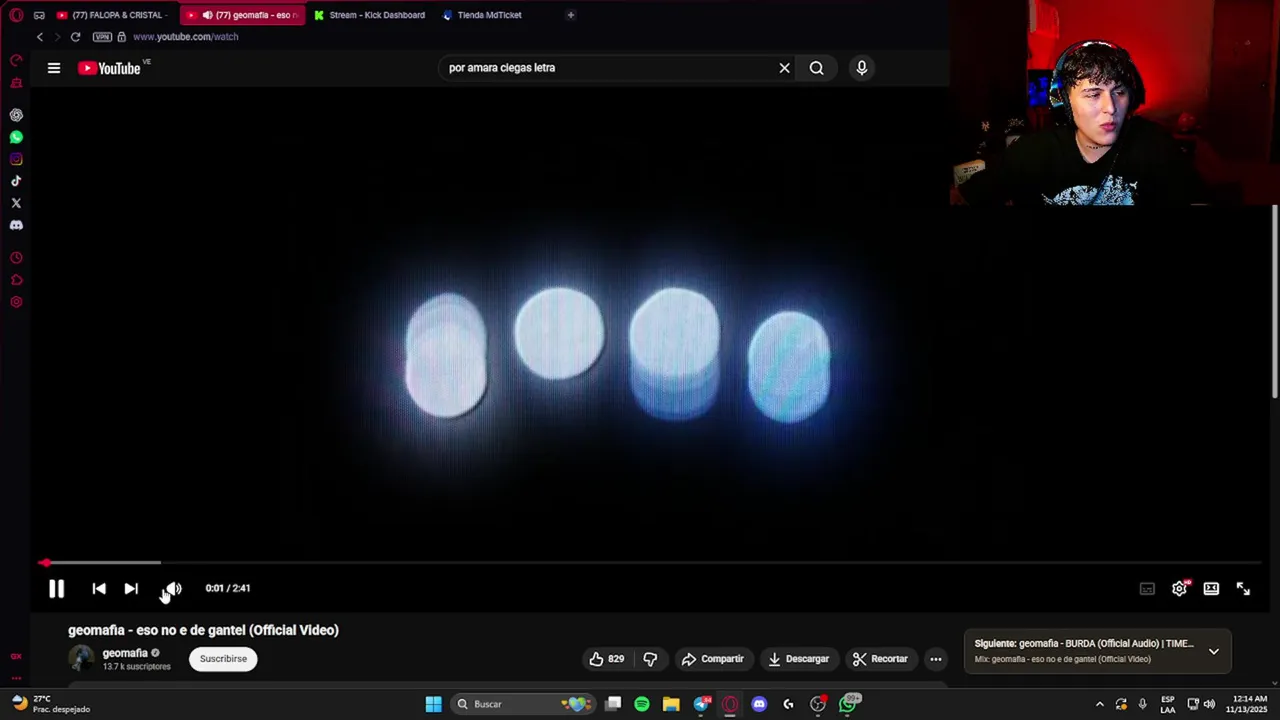Screen dimensions: 1280x720
Task: Go back in the browser
Action: pyautogui.click(x=40, y=37)
